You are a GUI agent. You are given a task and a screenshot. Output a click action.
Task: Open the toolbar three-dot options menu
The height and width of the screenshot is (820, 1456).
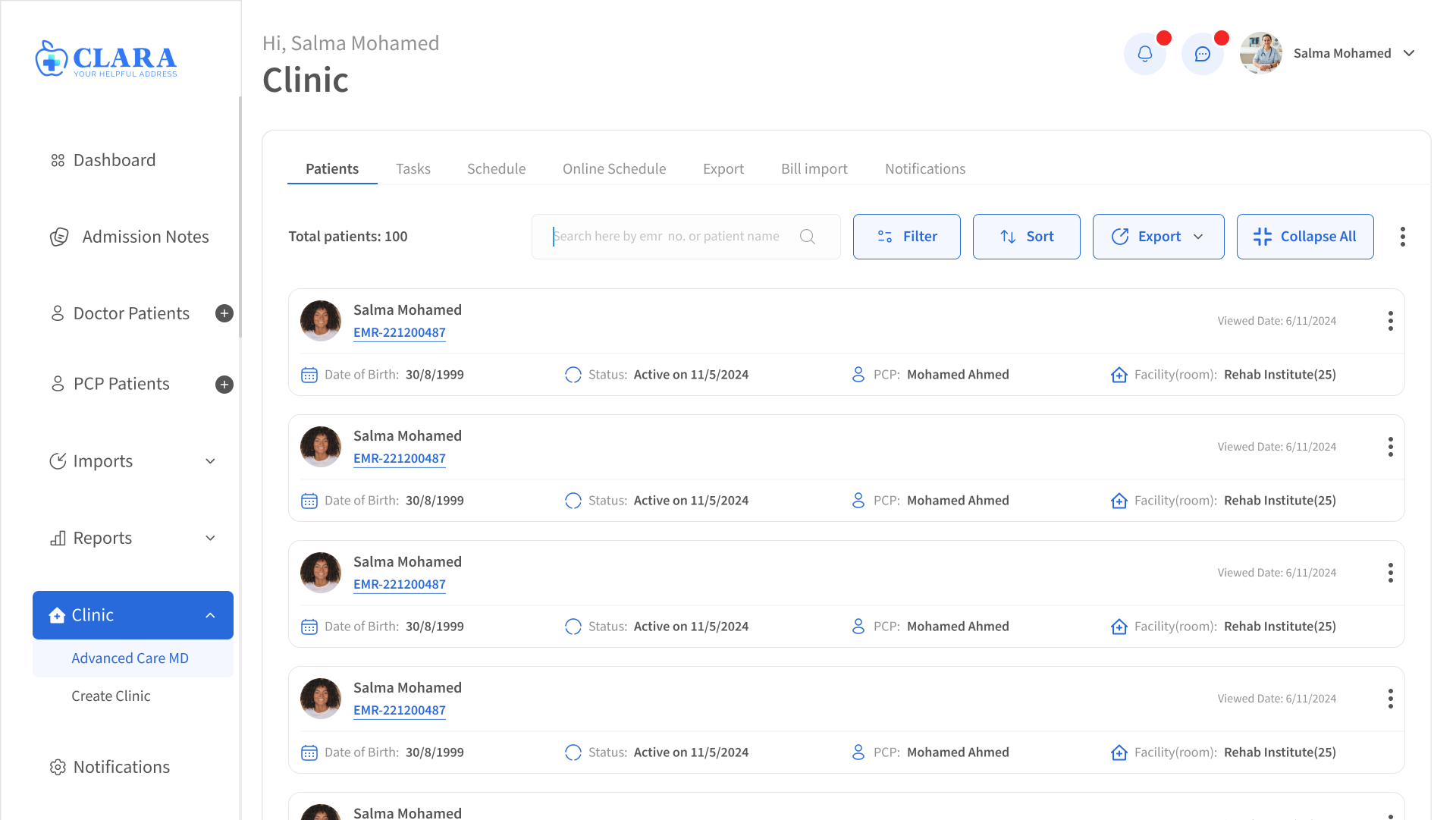[1402, 237]
